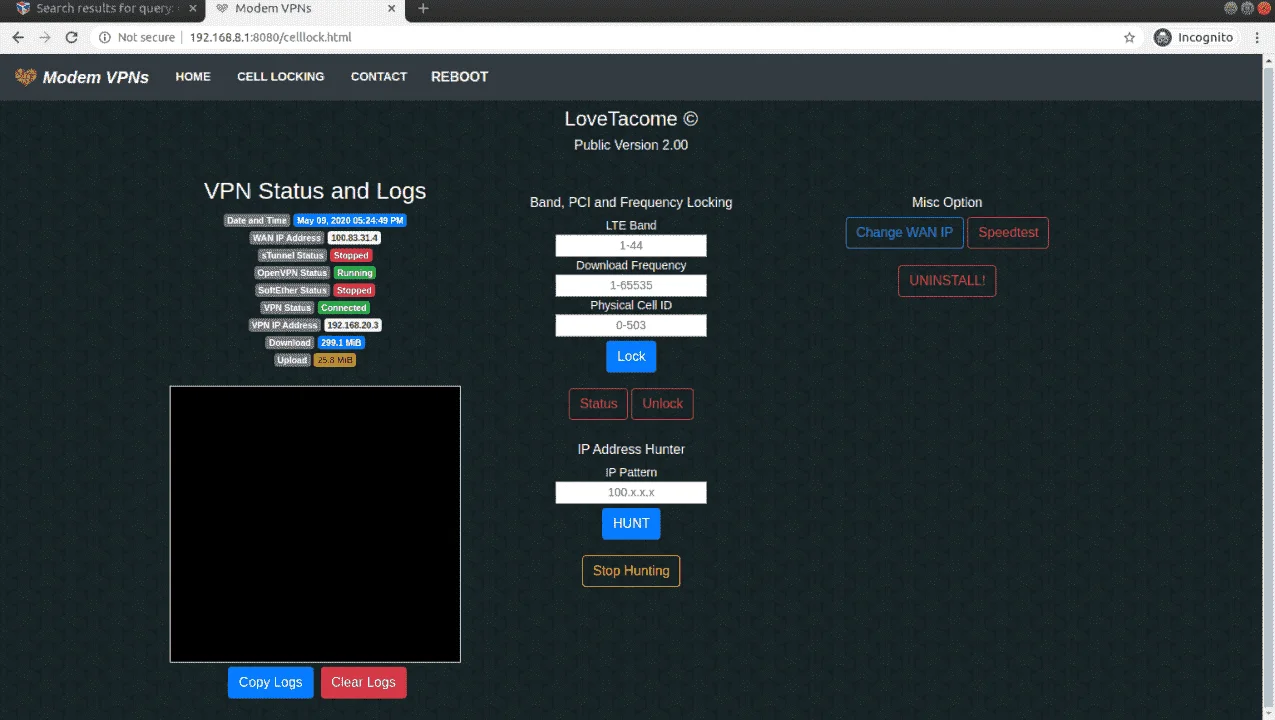
Task: Click inside the black logs area
Action: click(x=315, y=524)
